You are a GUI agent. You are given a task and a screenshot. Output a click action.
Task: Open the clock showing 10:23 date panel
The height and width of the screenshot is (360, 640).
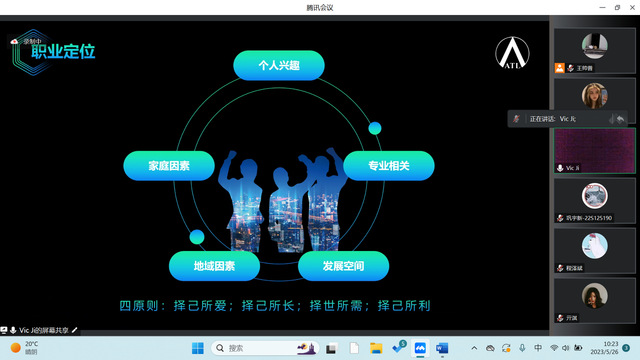pyautogui.click(x=604, y=348)
